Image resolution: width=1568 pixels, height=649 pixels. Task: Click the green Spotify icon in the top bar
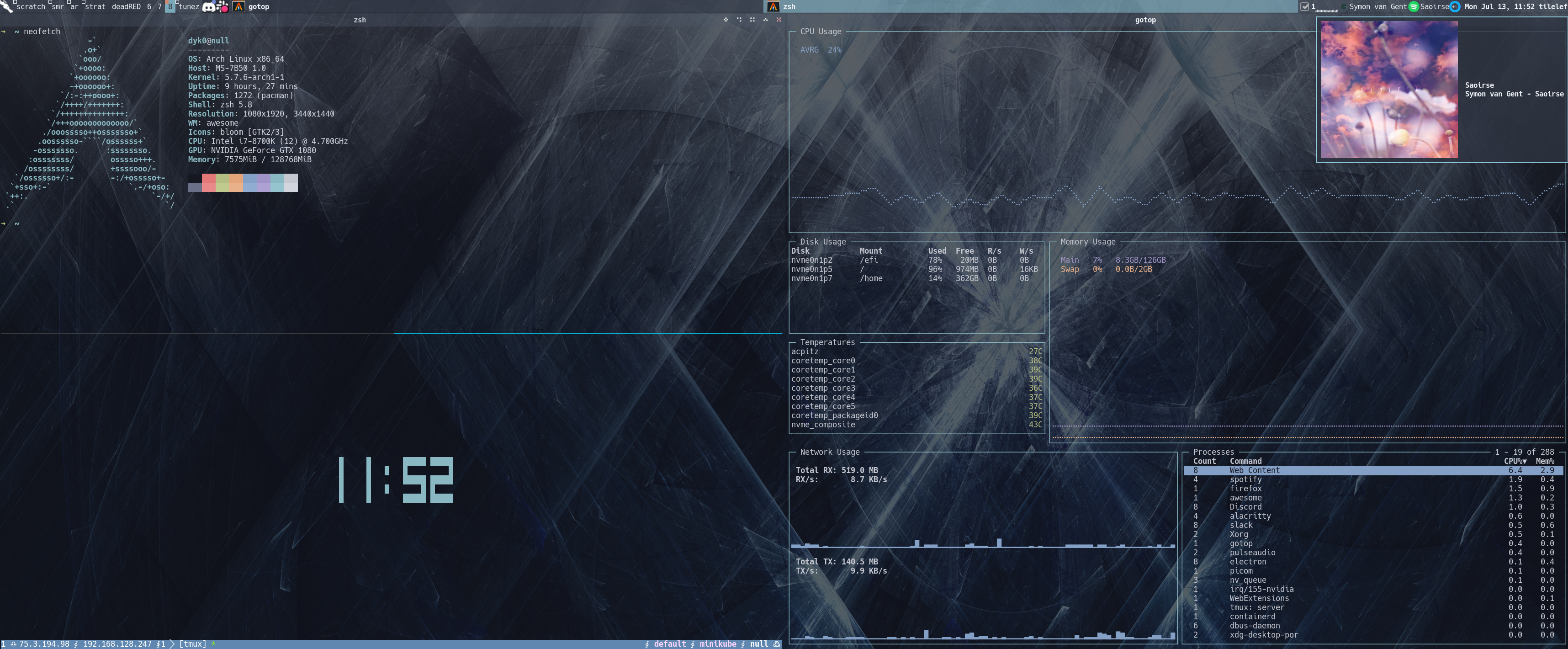1414,7
